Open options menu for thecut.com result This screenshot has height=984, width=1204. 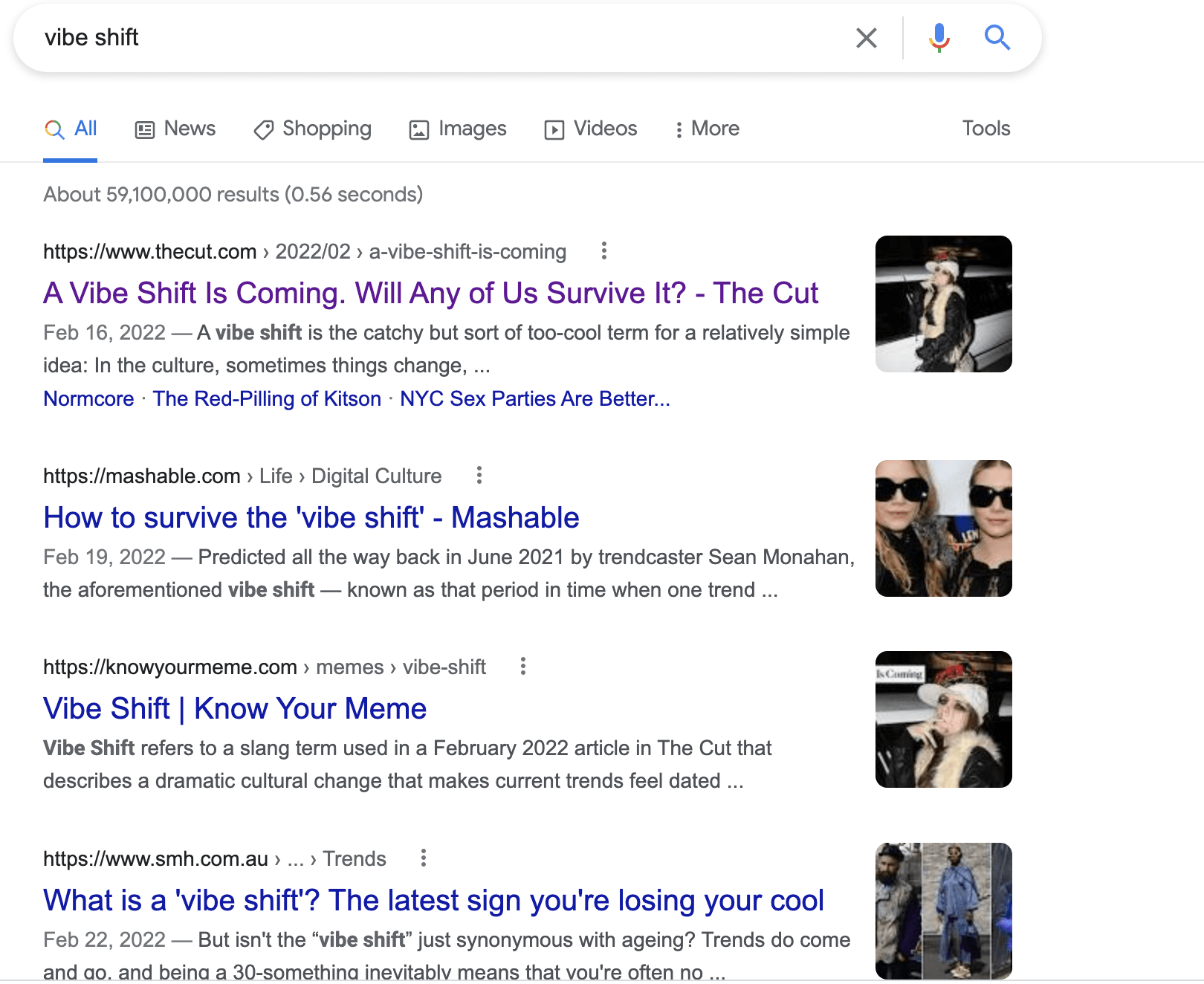click(604, 251)
